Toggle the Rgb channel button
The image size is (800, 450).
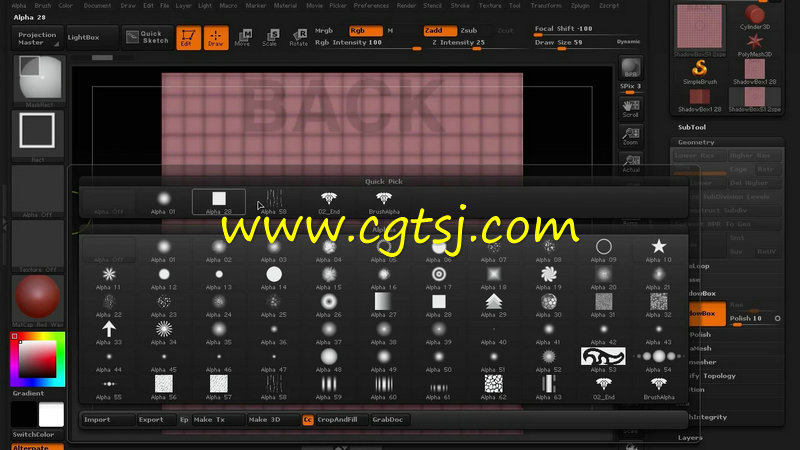[365, 31]
